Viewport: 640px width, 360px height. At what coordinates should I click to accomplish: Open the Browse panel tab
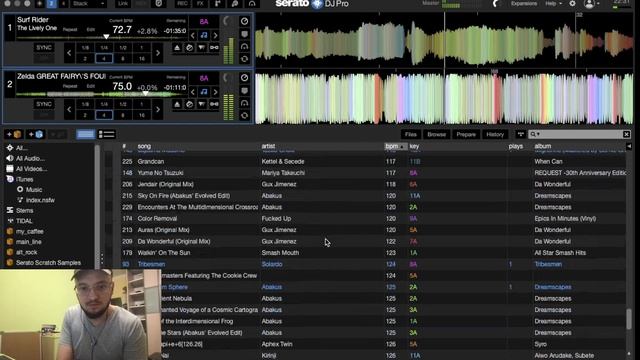(x=436, y=134)
